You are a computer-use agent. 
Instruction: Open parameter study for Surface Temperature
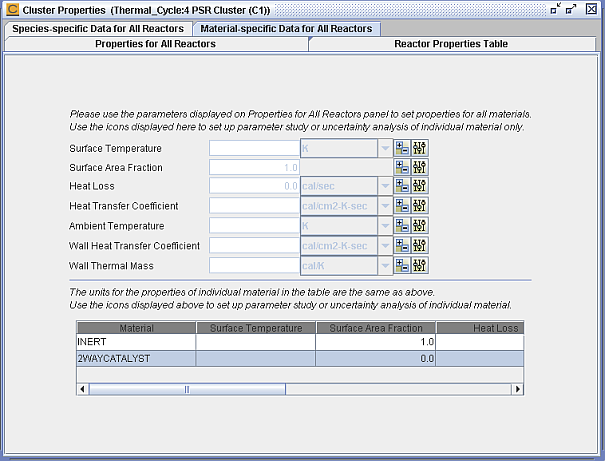click(x=402, y=148)
